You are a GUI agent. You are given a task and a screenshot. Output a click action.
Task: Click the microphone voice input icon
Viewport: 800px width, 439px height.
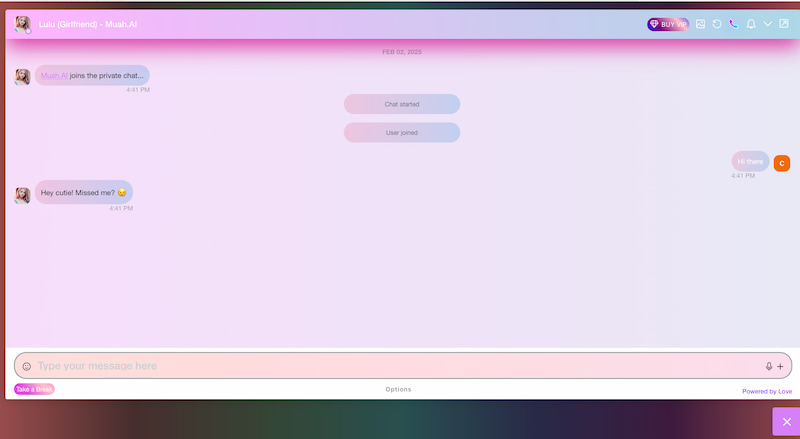[x=769, y=366]
